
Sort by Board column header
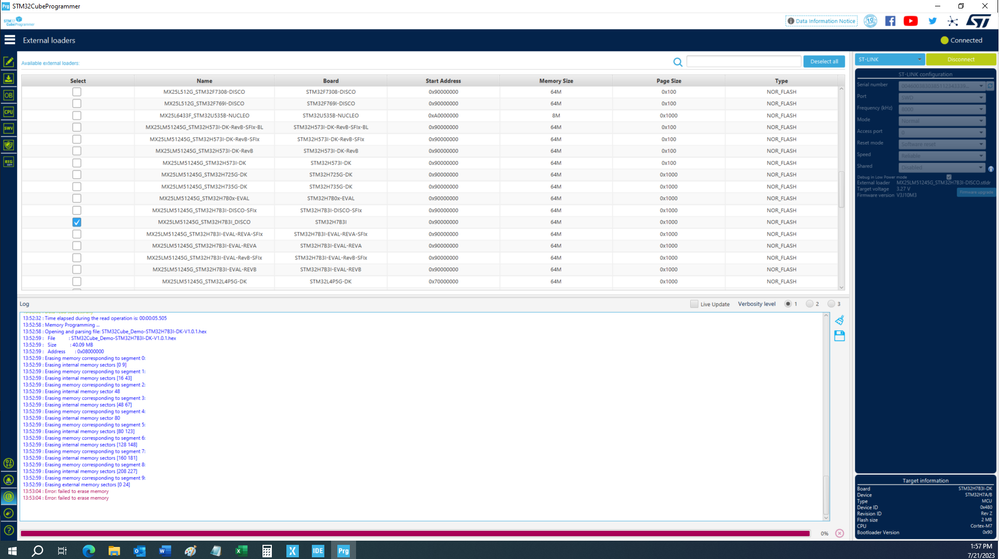(x=331, y=81)
